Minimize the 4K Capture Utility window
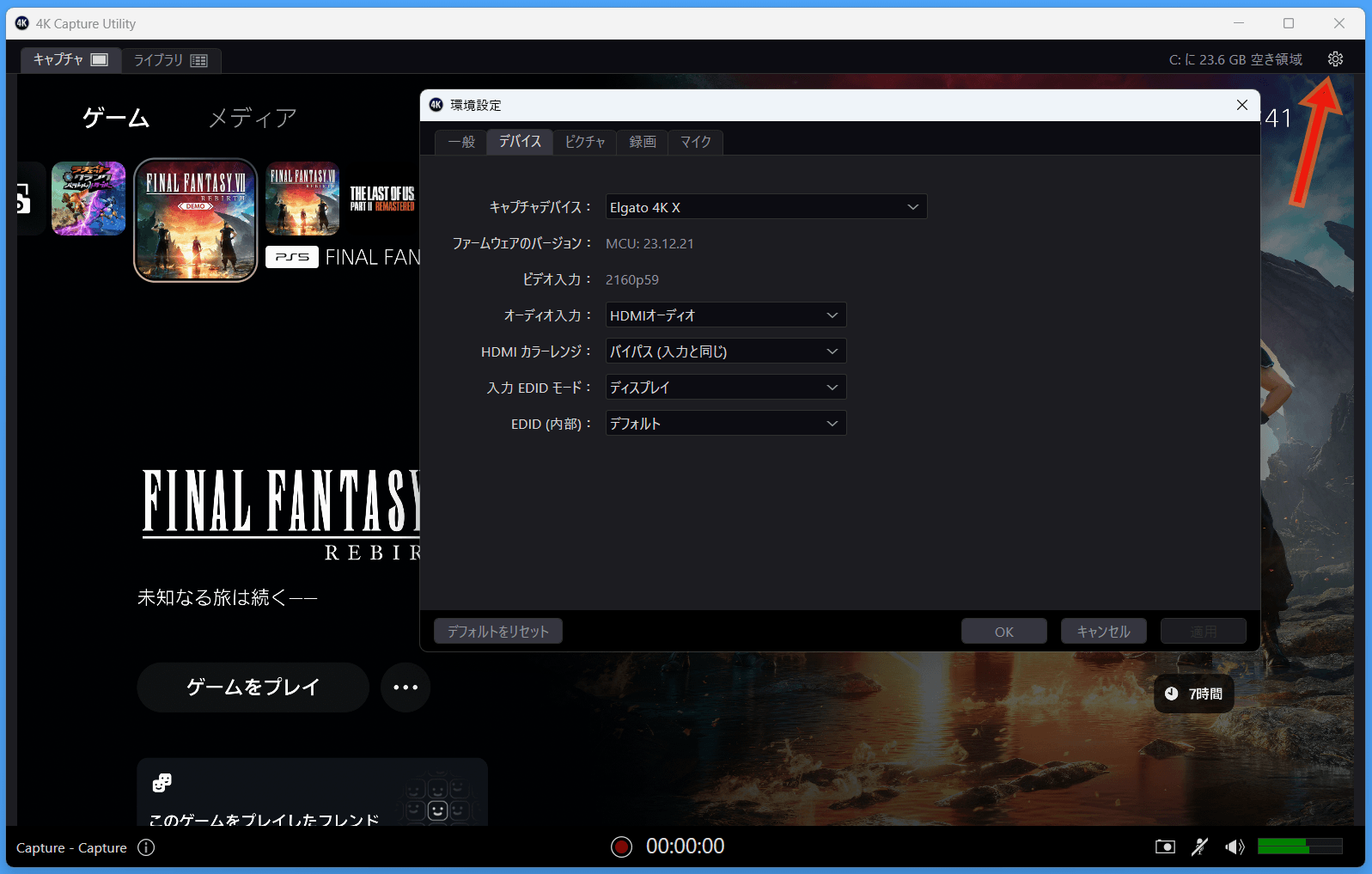1372x874 pixels. (x=1239, y=23)
